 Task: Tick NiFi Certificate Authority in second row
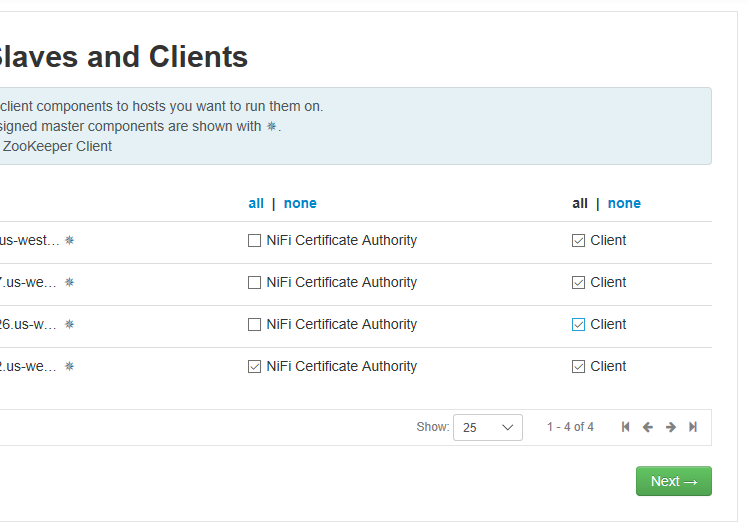(x=255, y=283)
